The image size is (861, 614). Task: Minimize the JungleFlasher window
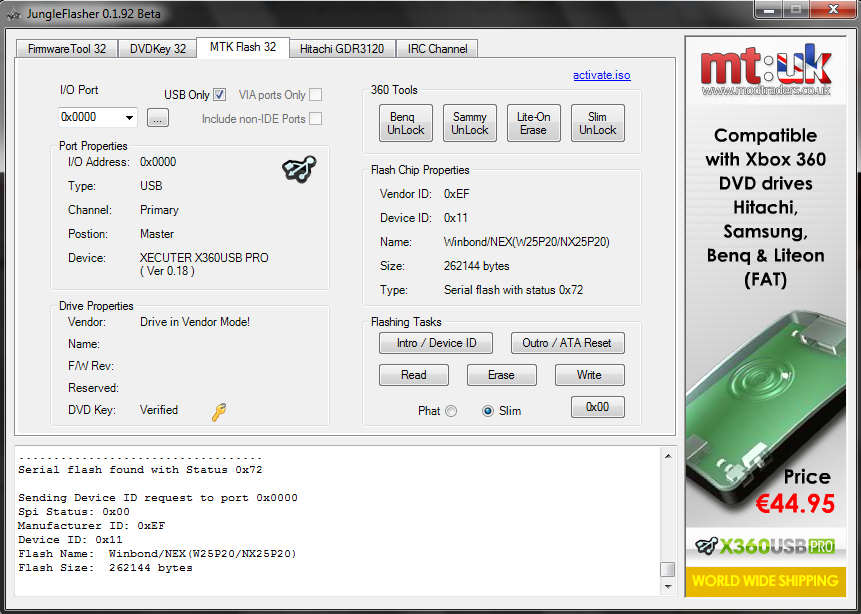(769, 9)
